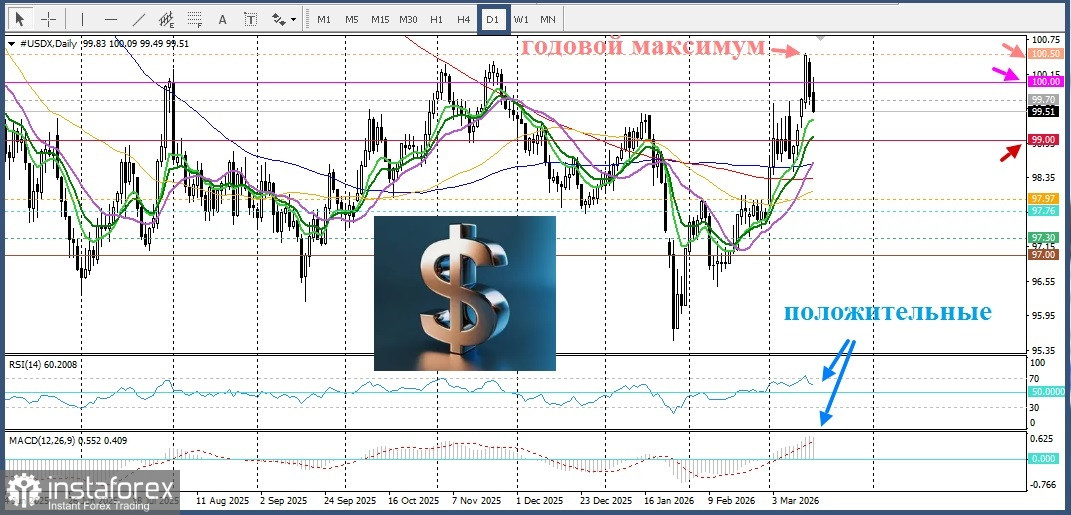
Task: Choose the Trendline drawing tool
Action: (x=139, y=19)
